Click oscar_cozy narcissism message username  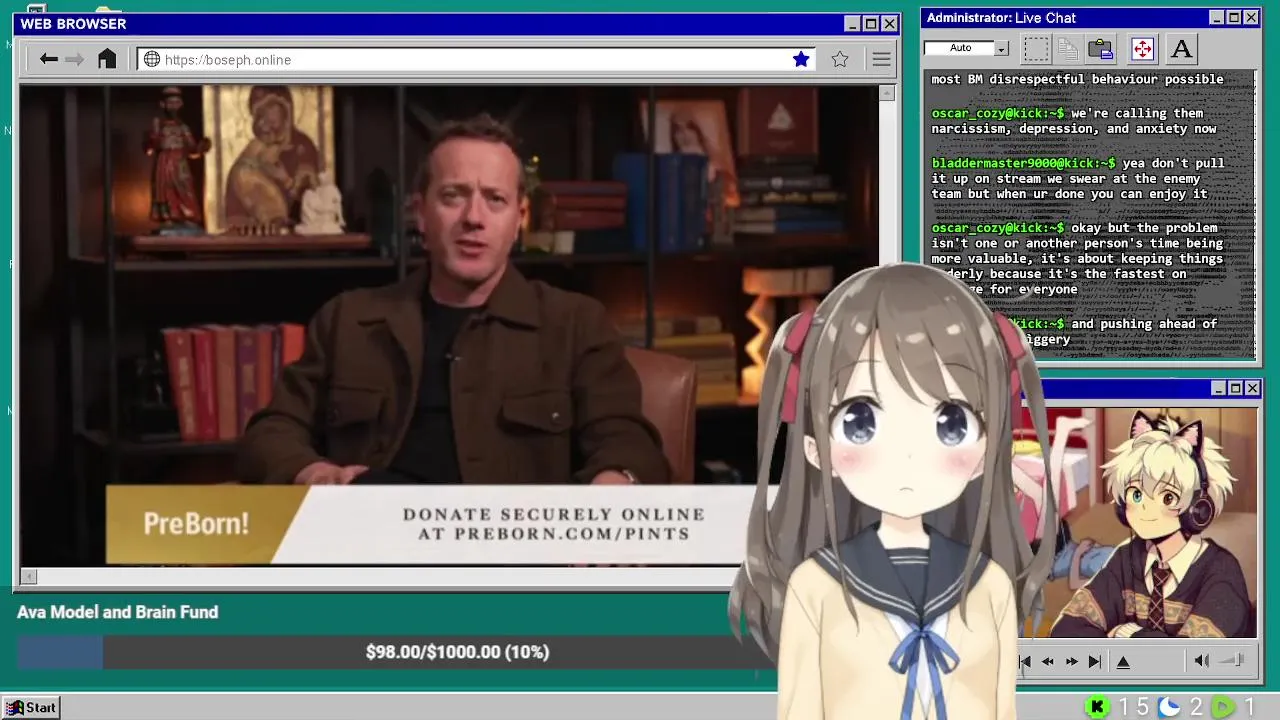(998, 113)
